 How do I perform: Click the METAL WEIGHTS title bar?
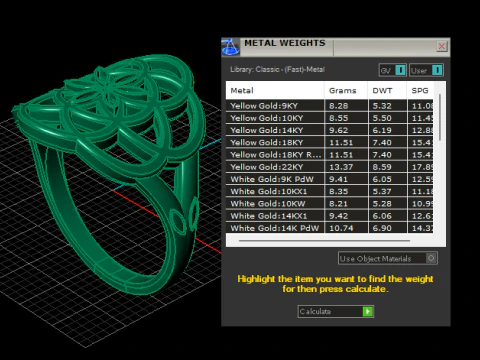(x=336, y=47)
